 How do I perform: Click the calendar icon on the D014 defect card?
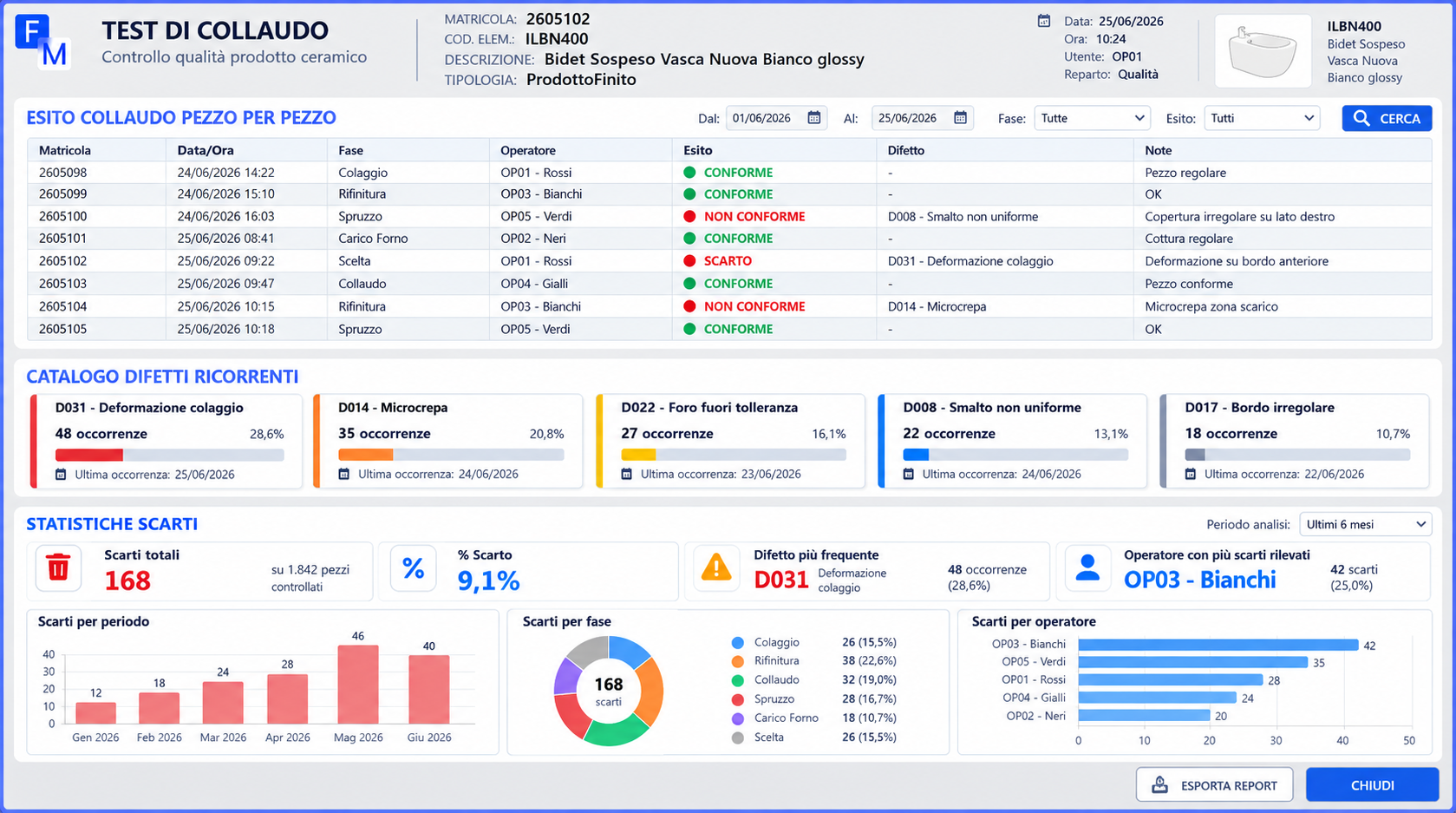tap(344, 475)
